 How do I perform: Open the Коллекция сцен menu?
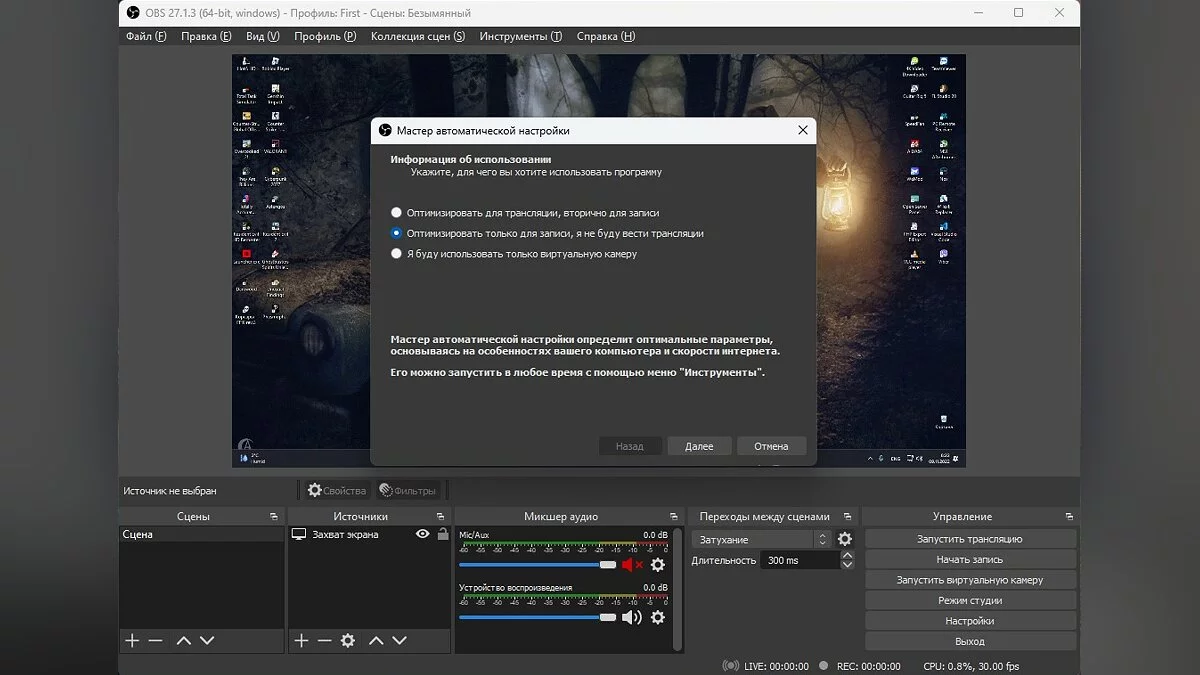point(418,36)
